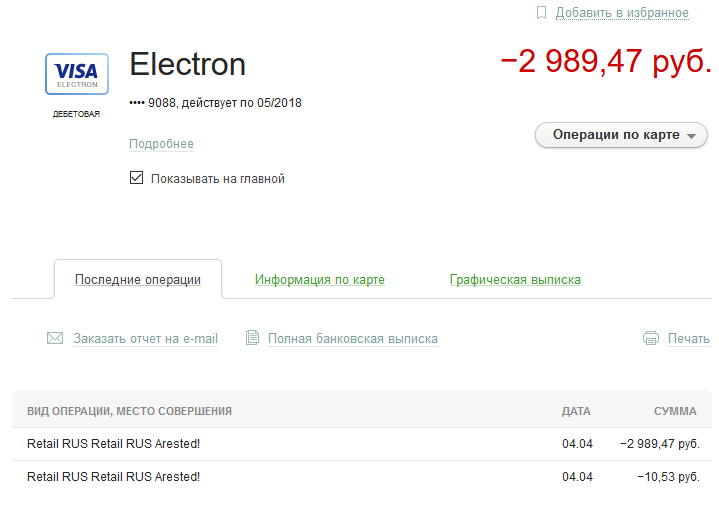Click the printer icon next to Печать

tap(651, 338)
